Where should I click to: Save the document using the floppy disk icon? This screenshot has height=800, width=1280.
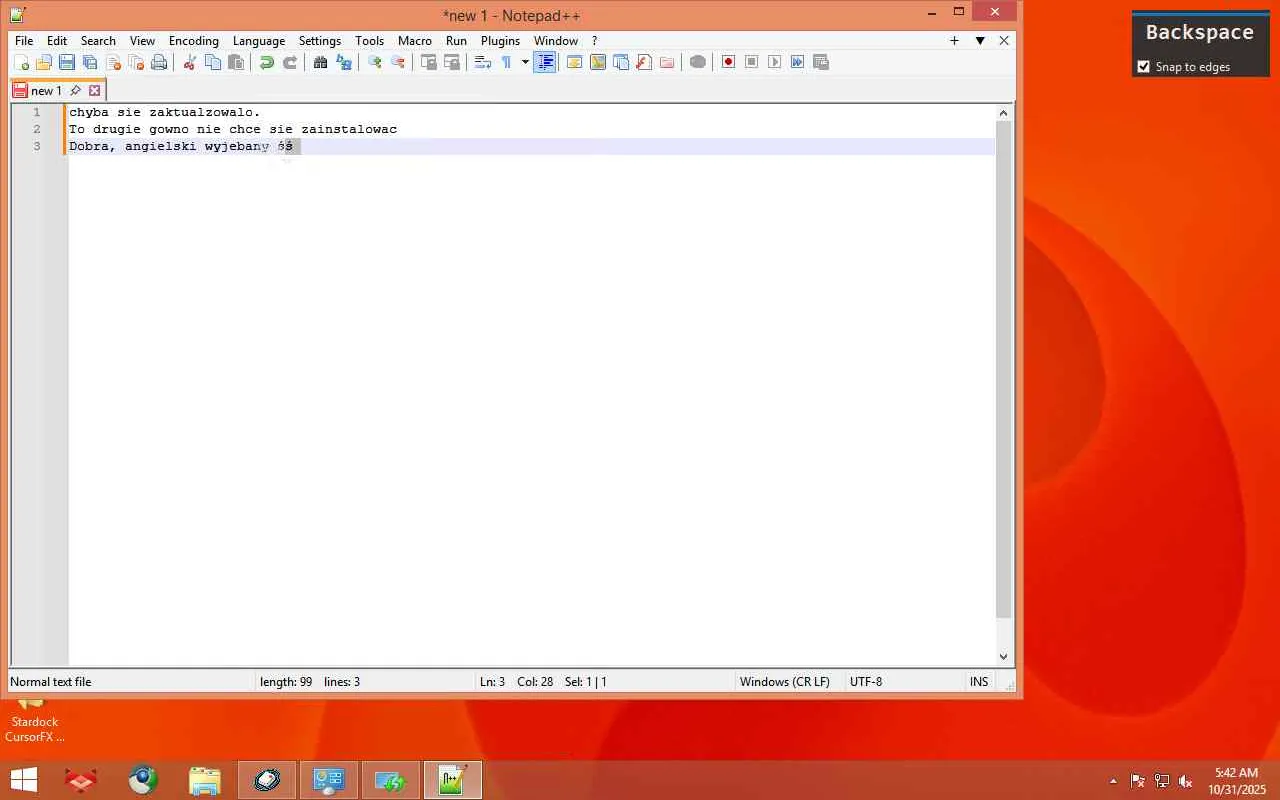click(x=67, y=62)
